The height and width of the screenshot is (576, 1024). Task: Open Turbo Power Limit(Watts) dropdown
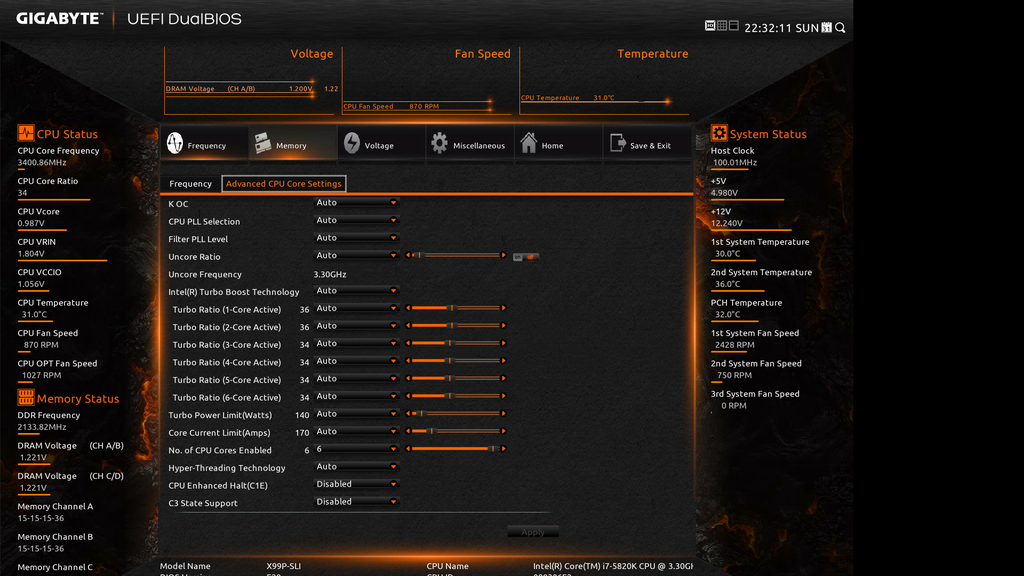click(356, 413)
